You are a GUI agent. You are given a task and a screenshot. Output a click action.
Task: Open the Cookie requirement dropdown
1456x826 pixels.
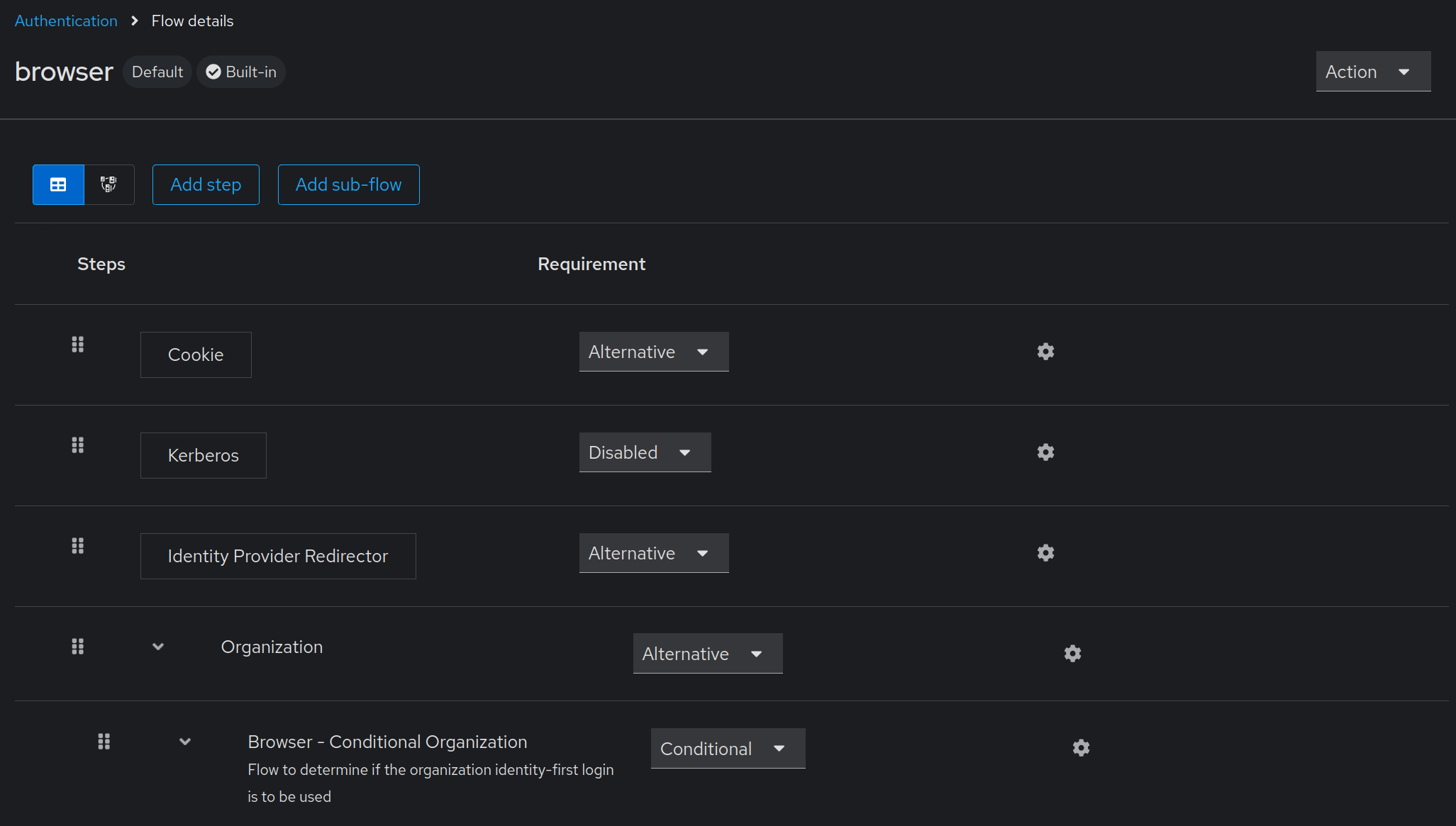(652, 351)
